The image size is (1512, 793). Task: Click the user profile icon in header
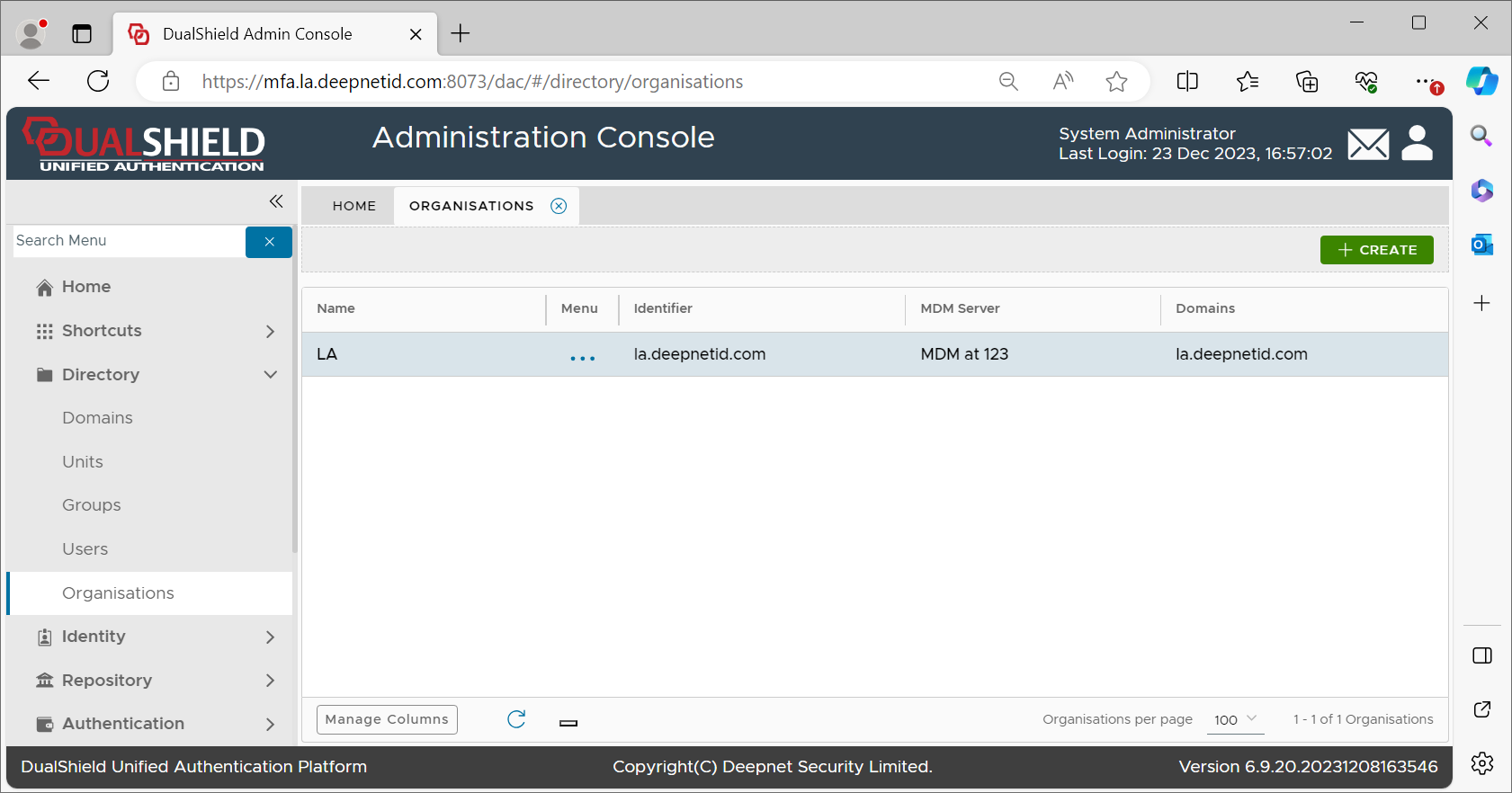(x=1417, y=143)
